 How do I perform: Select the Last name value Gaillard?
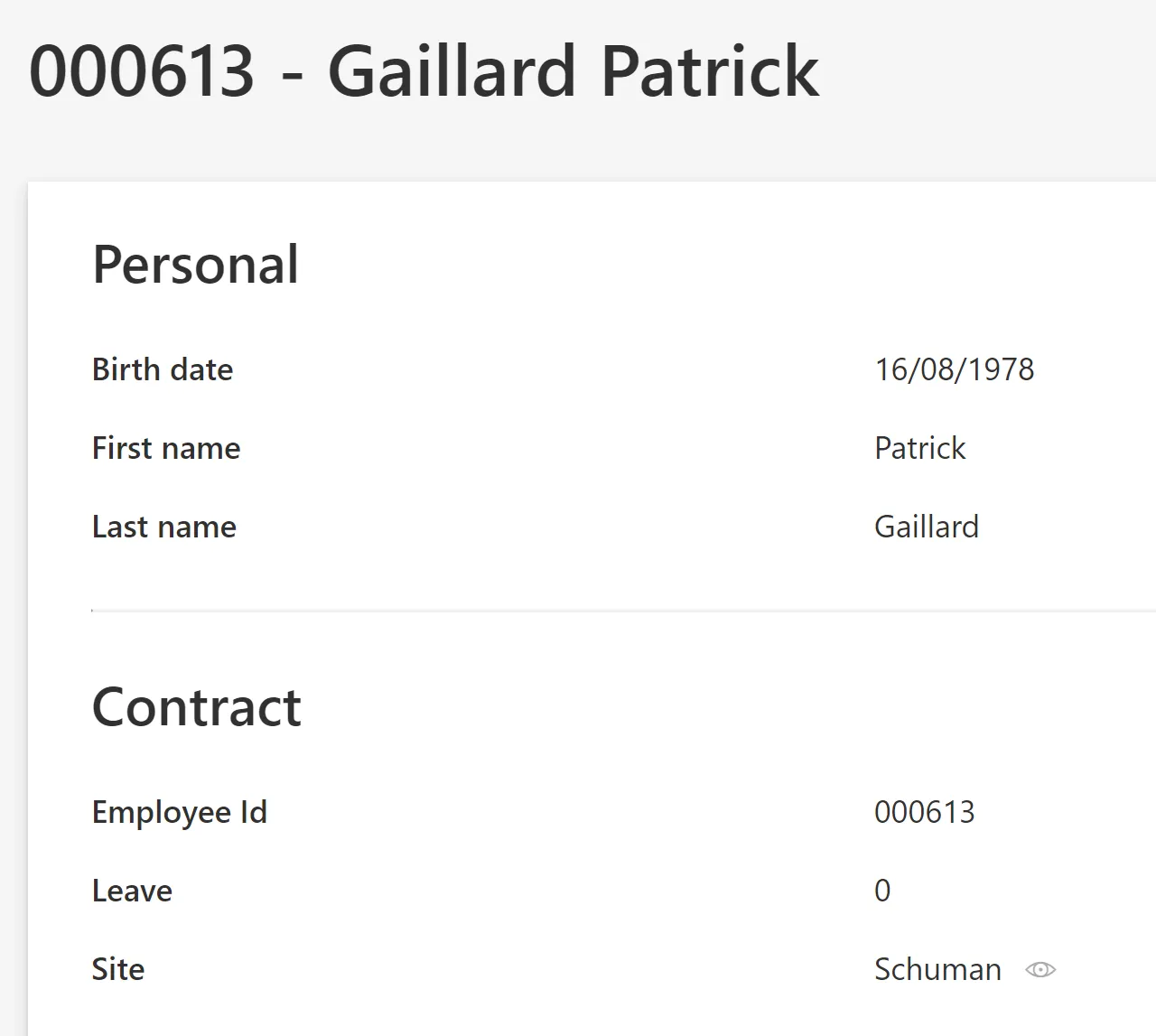(x=926, y=526)
